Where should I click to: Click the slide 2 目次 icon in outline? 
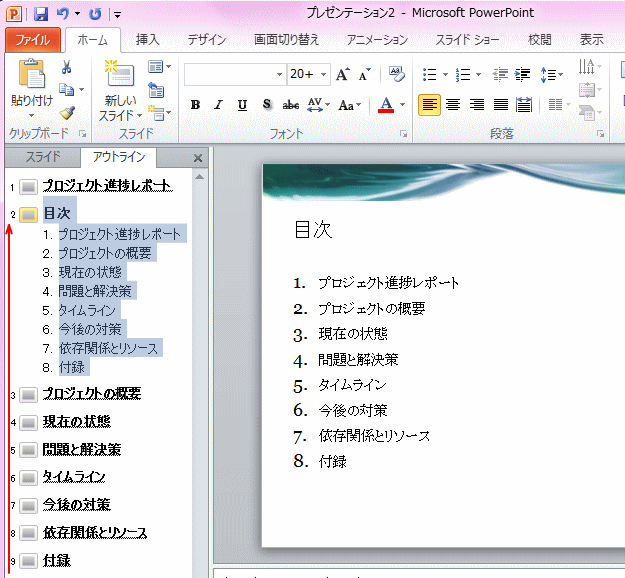point(28,214)
